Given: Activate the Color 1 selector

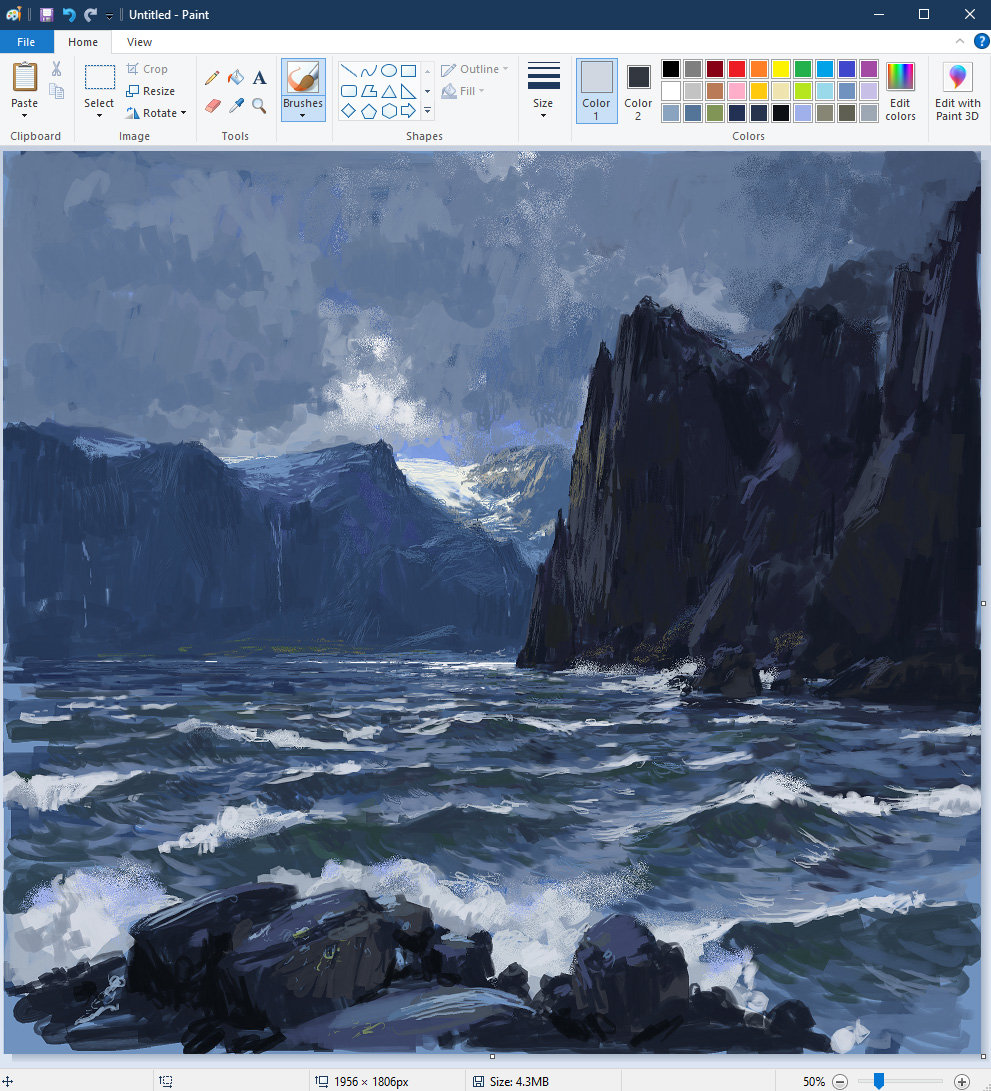Looking at the screenshot, I should (x=596, y=90).
